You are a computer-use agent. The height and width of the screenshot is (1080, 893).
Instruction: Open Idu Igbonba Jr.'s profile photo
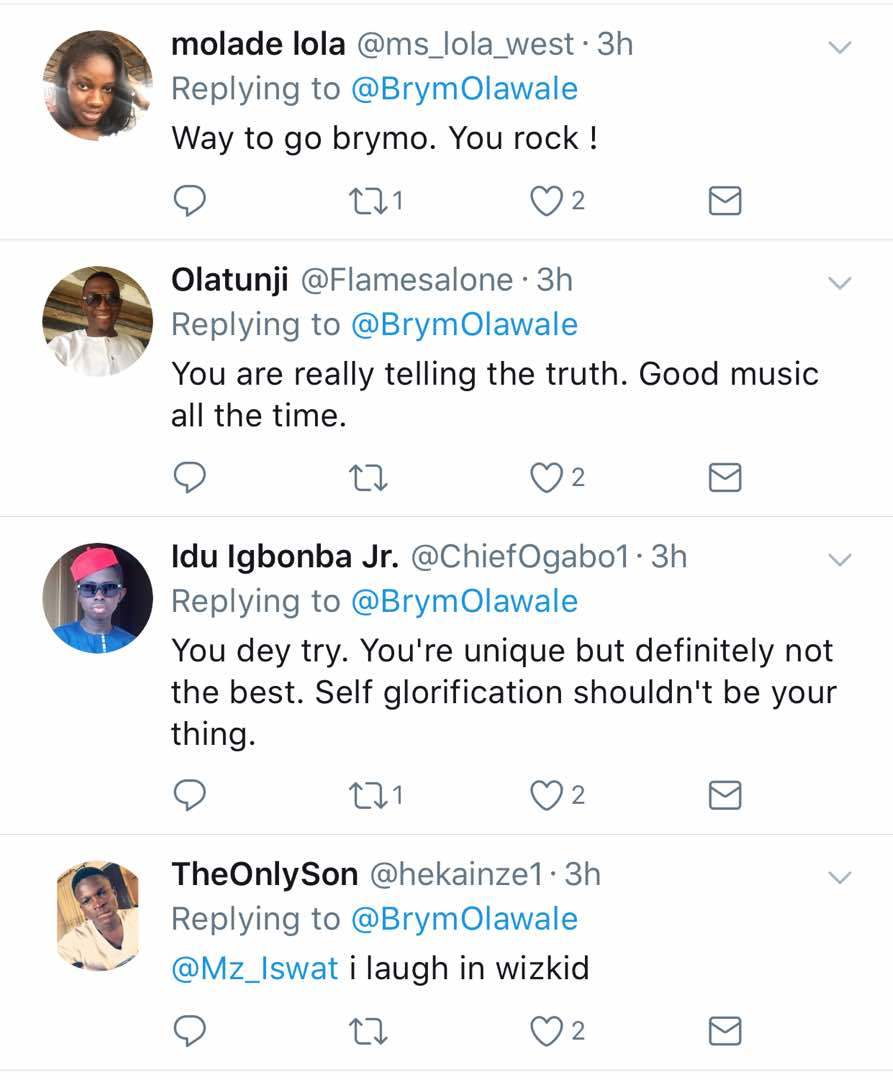(97, 598)
